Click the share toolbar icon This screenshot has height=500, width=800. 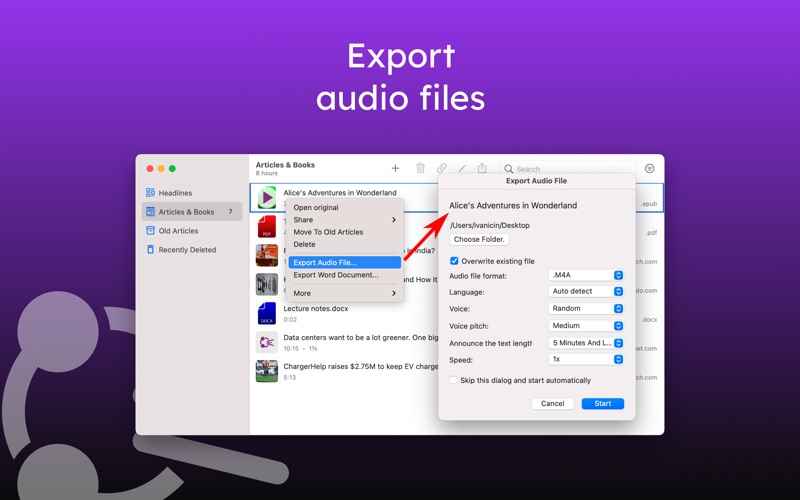482,168
